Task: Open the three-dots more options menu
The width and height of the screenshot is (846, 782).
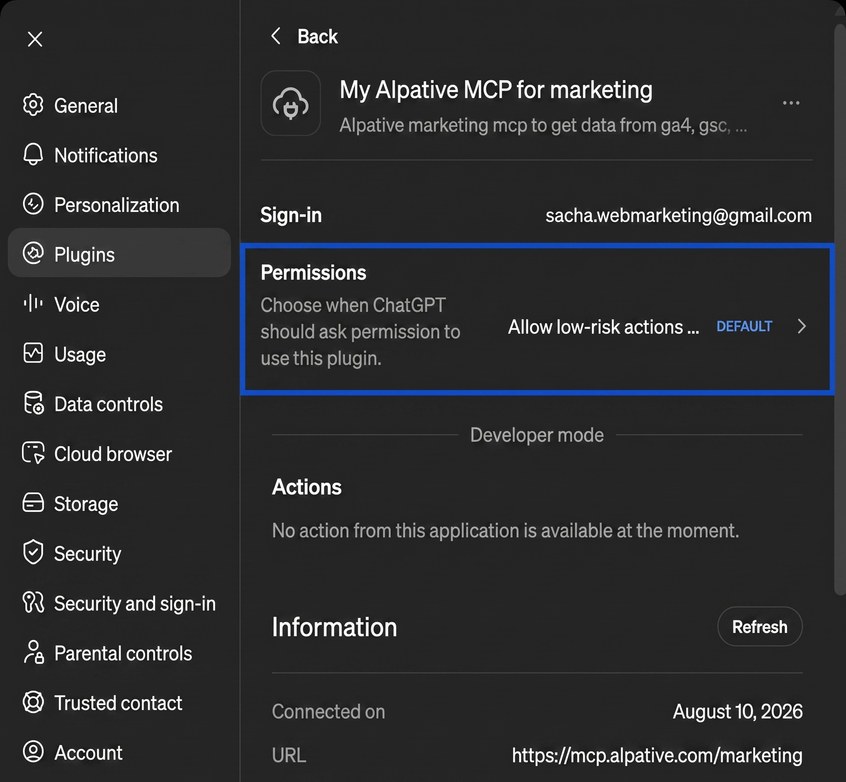Action: (791, 103)
